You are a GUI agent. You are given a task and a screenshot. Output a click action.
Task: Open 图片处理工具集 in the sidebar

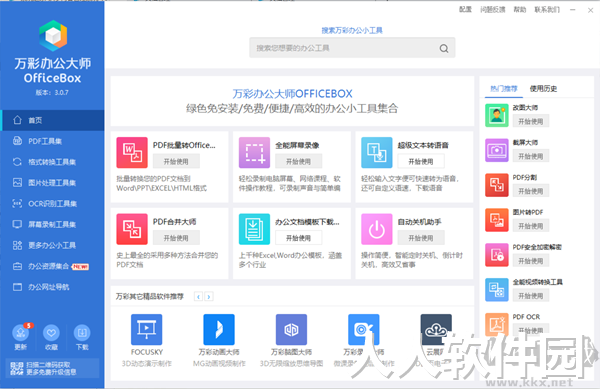(52, 182)
